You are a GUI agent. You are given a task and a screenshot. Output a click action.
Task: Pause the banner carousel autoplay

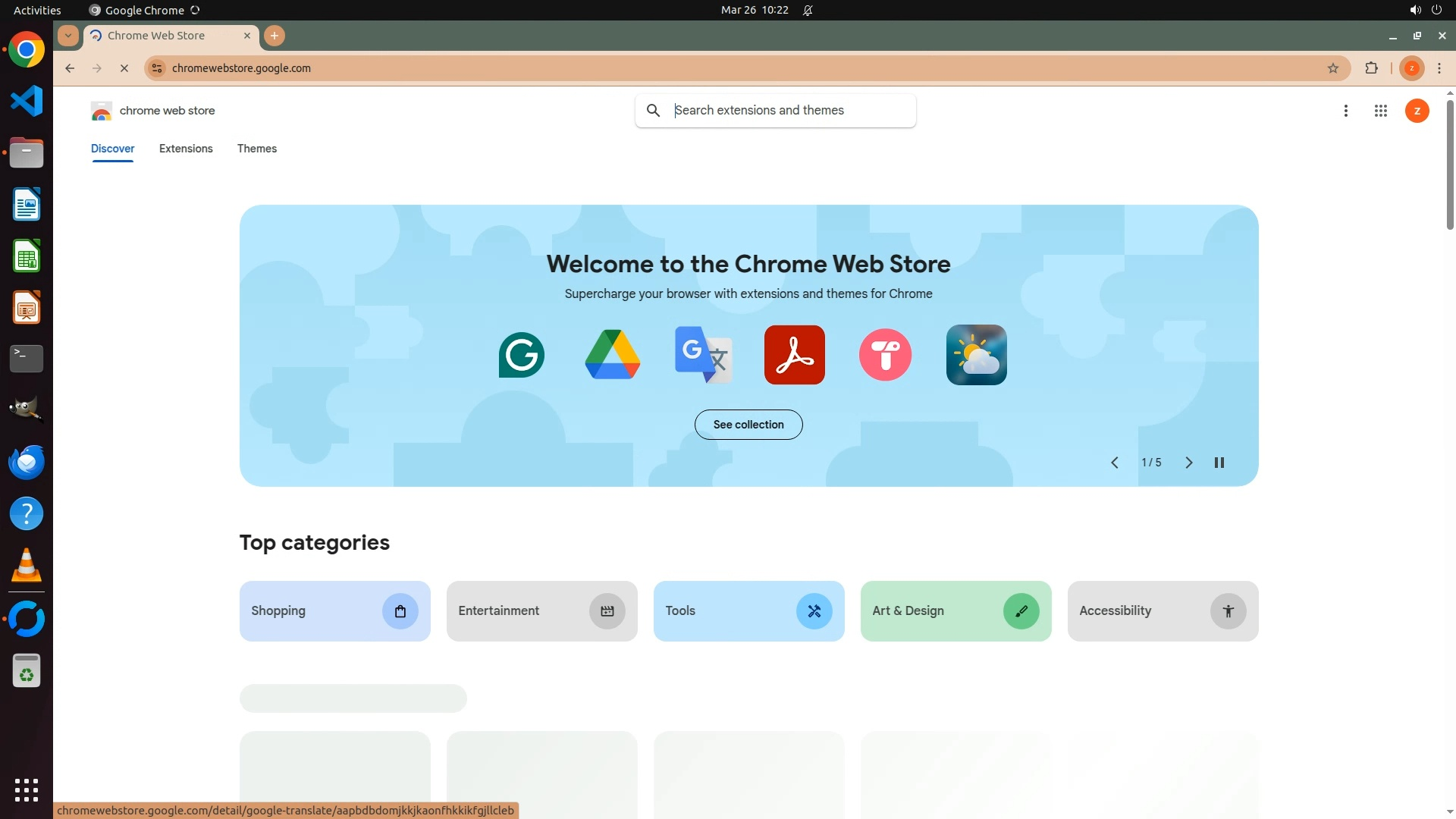(1219, 463)
